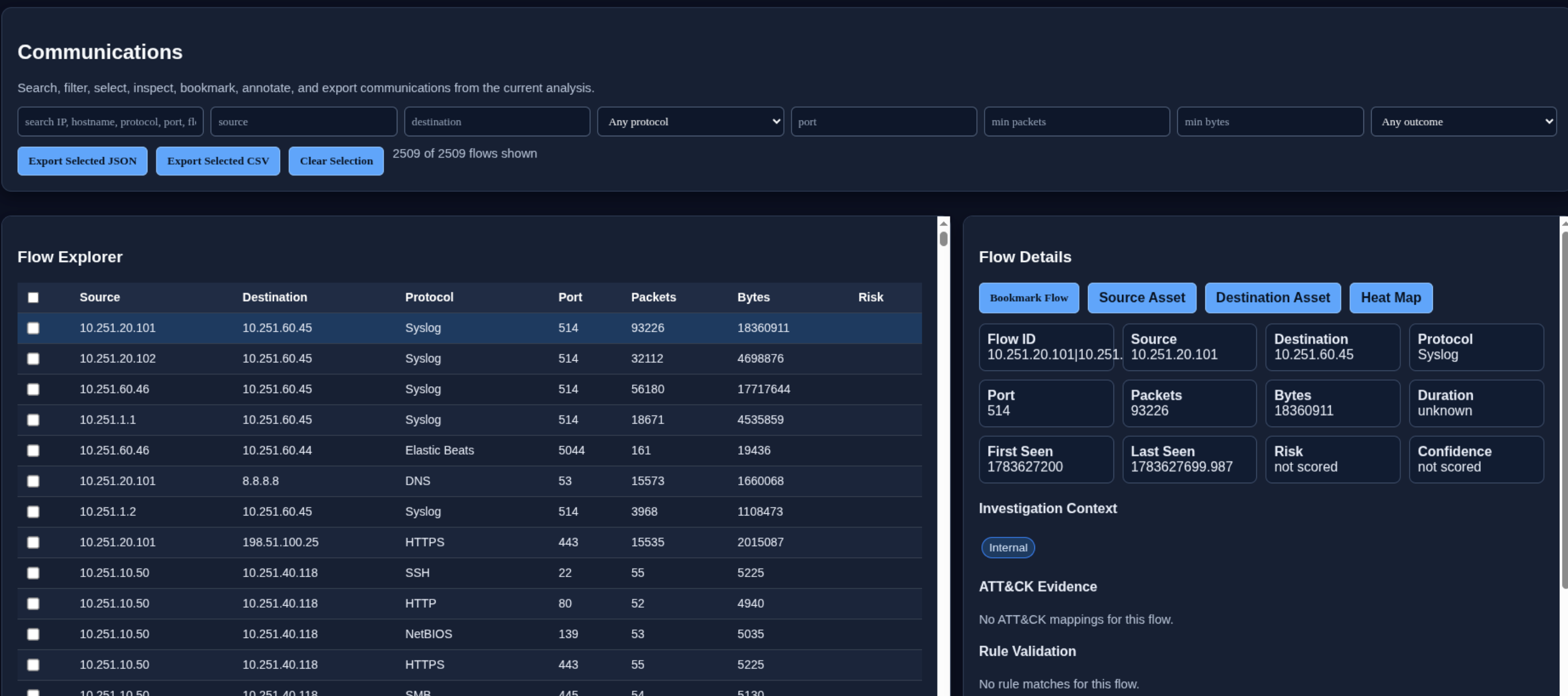The width and height of the screenshot is (1568, 696).
Task: Clear the current selection
Action: pyautogui.click(x=336, y=161)
